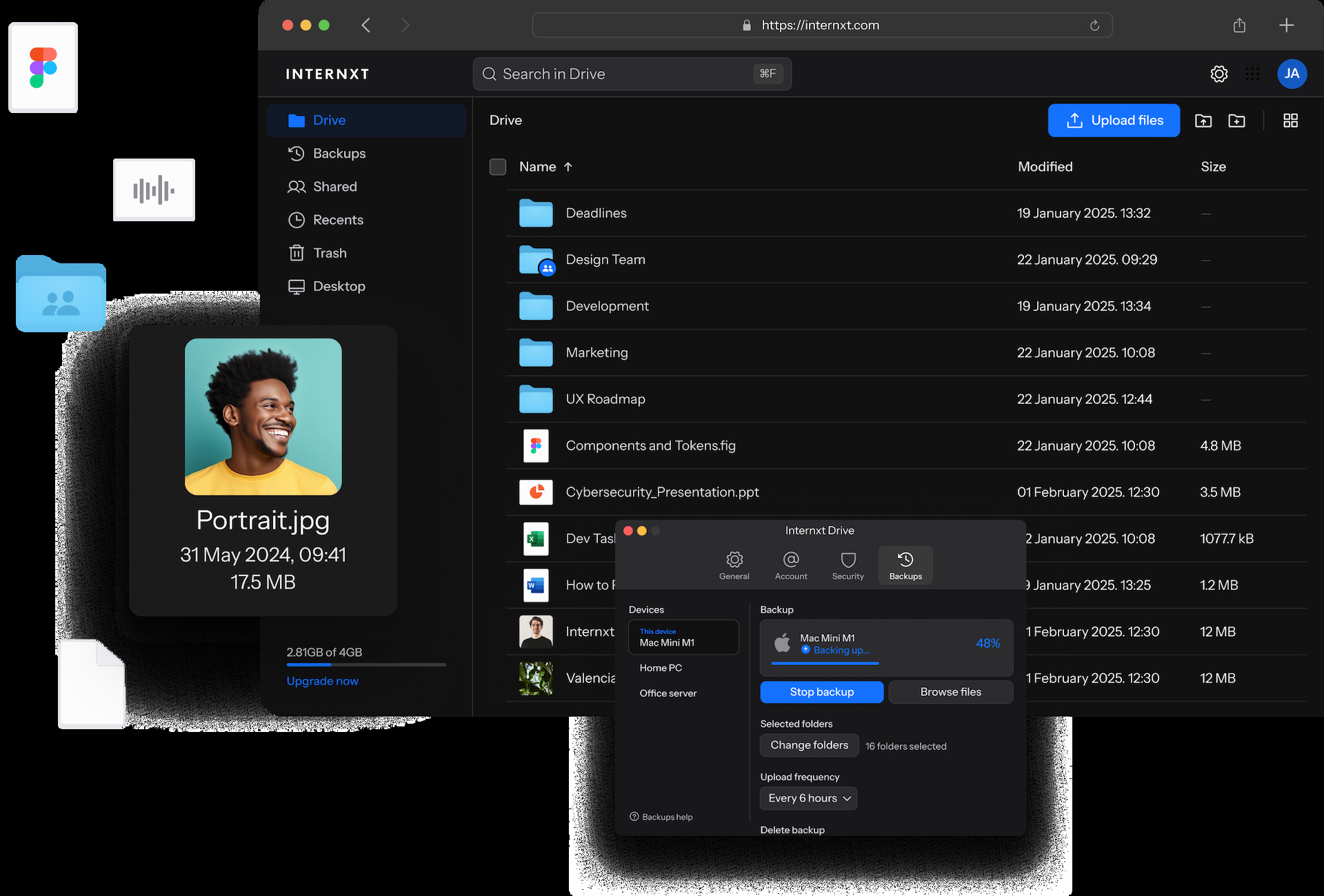
Task: Switch file list to grid view
Action: [x=1291, y=120]
